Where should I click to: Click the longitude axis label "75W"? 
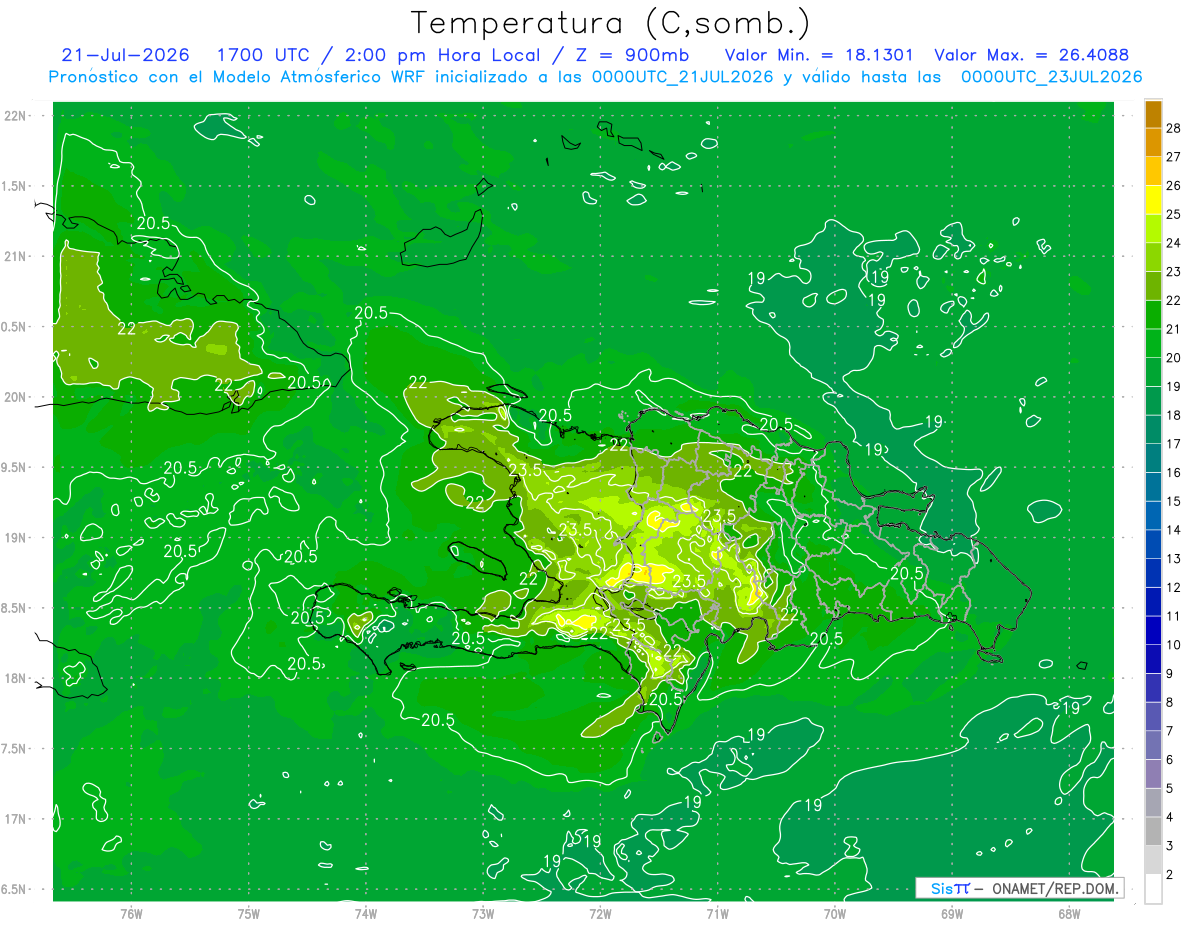[248, 914]
